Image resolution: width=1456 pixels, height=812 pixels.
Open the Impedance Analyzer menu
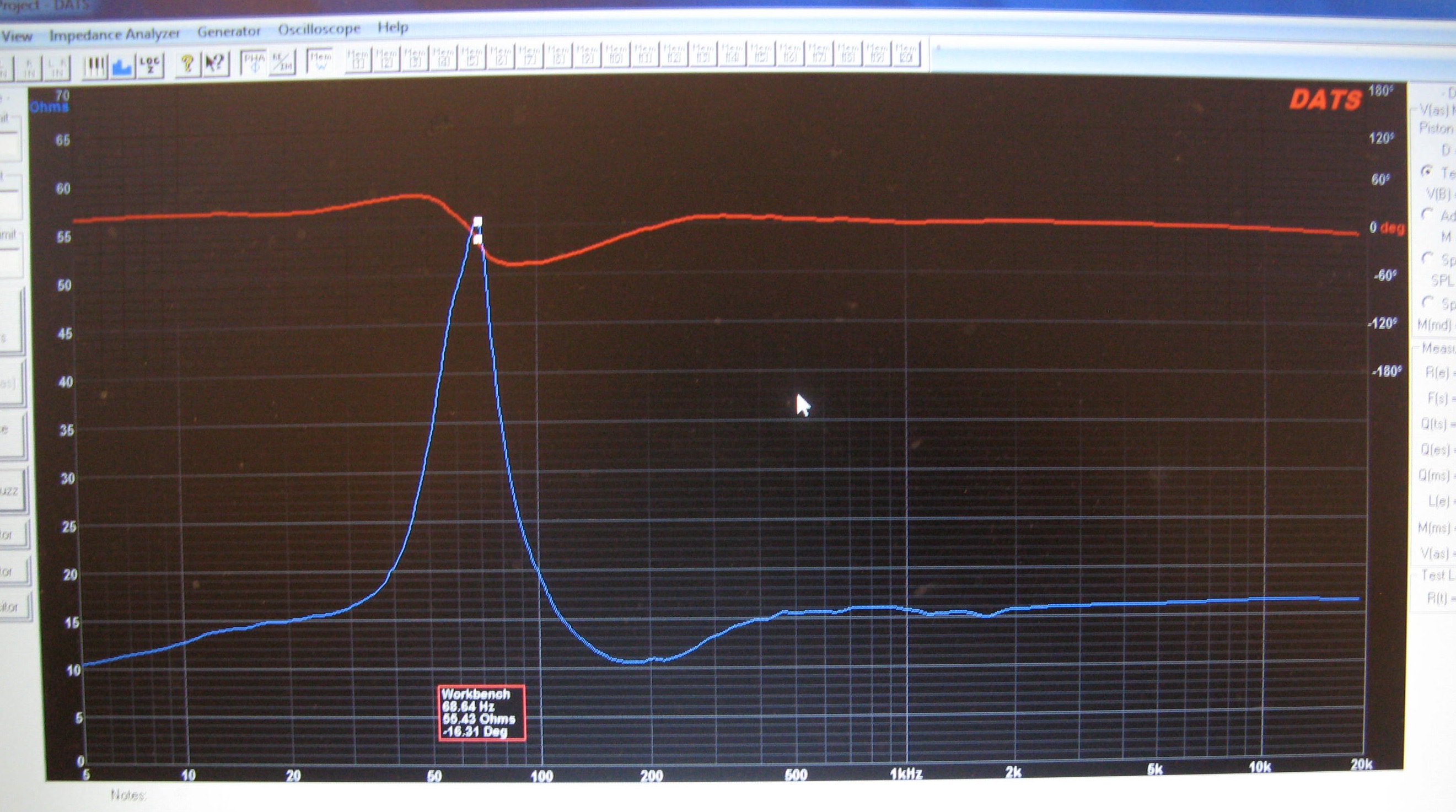pyautogui.click(x=115, y=35)
